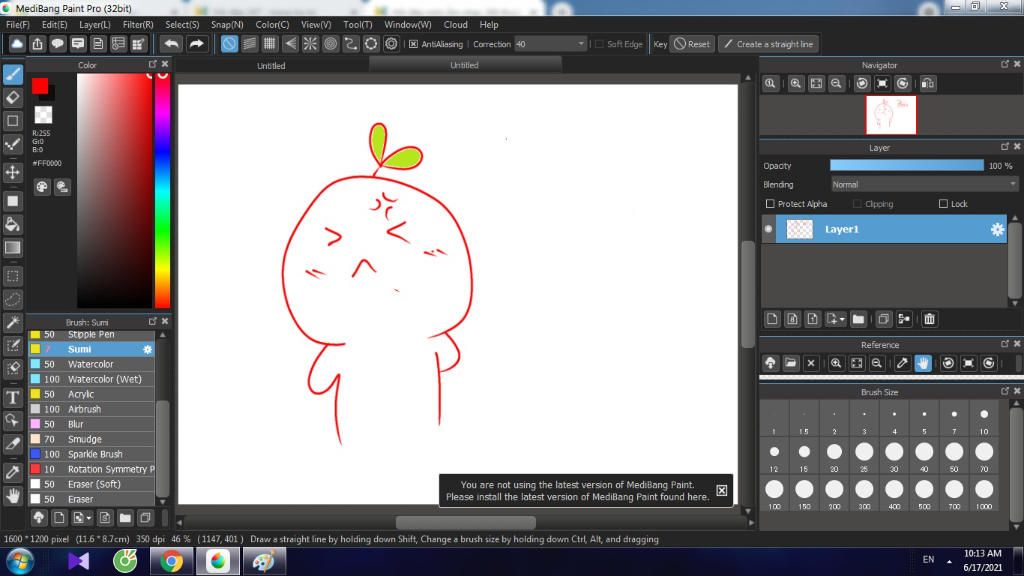Select the Hand tool

12,496
